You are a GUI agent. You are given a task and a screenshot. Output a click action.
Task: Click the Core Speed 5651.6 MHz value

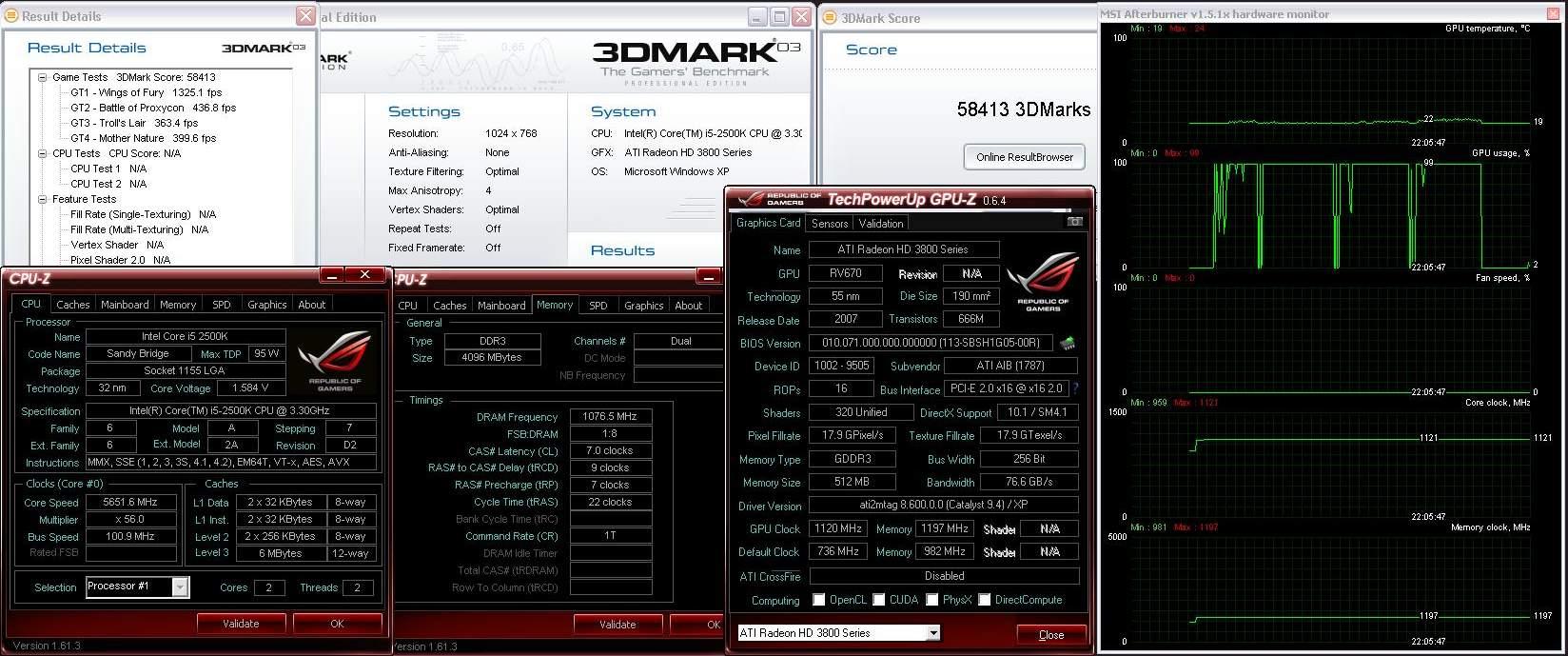tap(131, 502)
